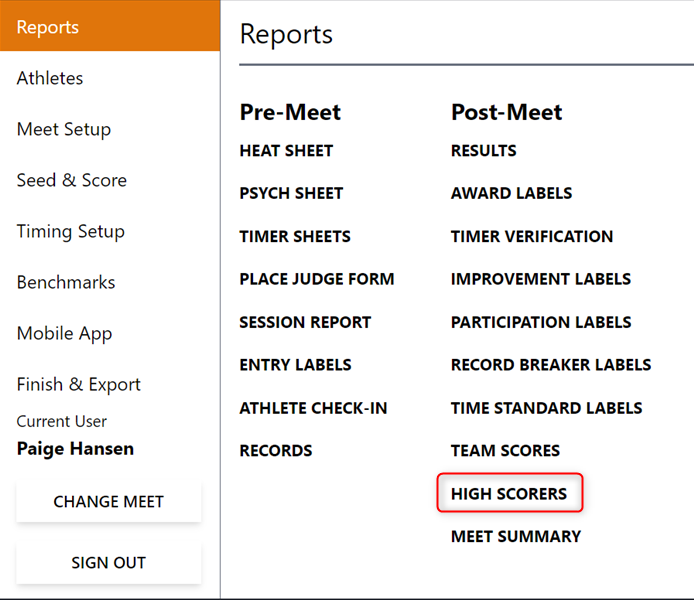Screen dimensions: 694x600
Task: Open Entry Labels report
Action: pos(295,365)
